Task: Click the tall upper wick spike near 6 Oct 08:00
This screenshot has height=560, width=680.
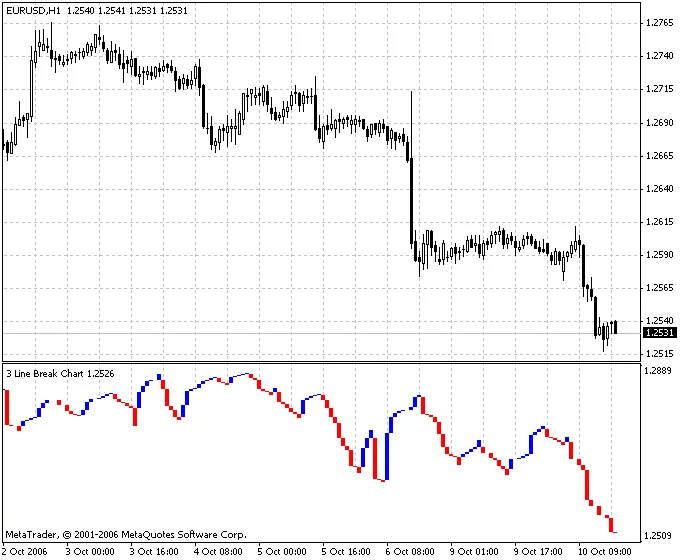Action: click(411, 100)
